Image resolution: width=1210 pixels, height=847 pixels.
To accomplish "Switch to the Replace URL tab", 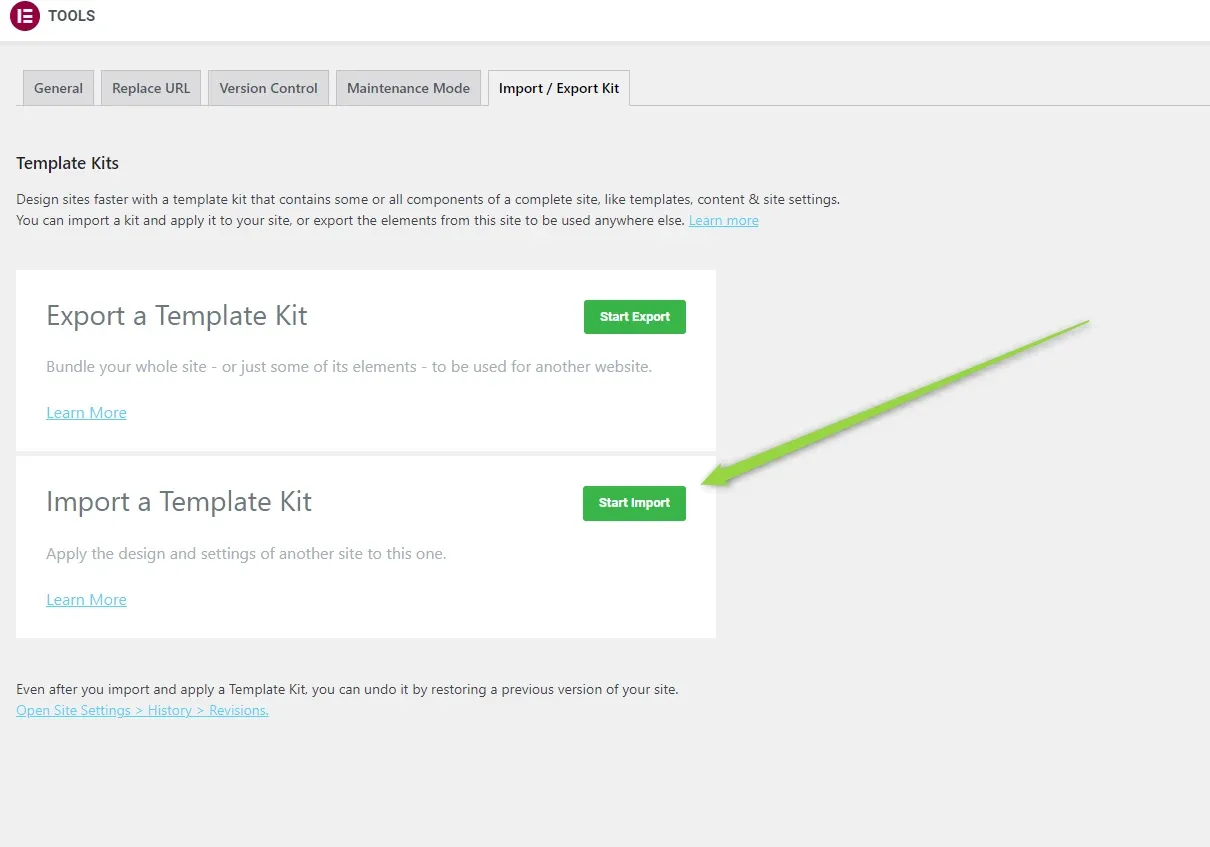I will (151, 88).
